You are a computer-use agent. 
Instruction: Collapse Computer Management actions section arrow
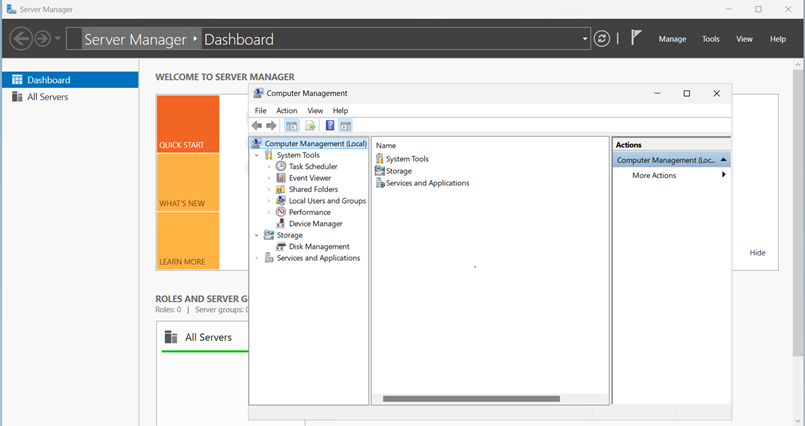point(723,160)
